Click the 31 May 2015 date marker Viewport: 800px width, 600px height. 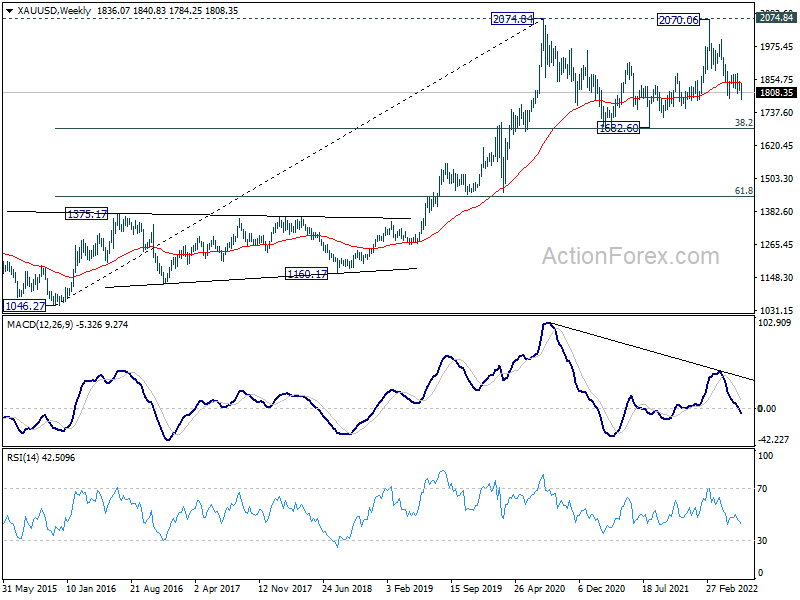[30, 588]
